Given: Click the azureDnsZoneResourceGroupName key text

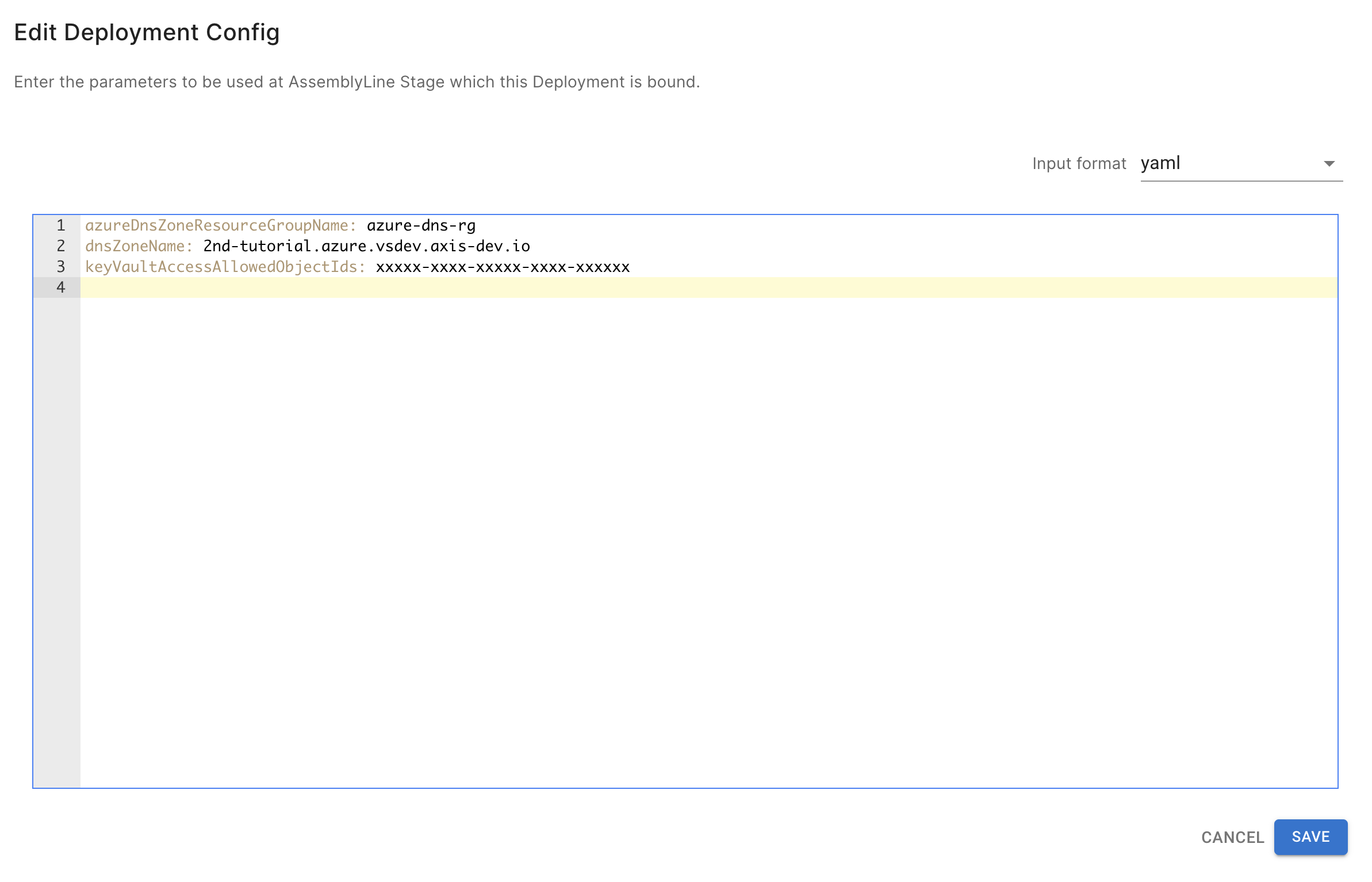Looking at the screenshot, I should click(x=220, y=225).
